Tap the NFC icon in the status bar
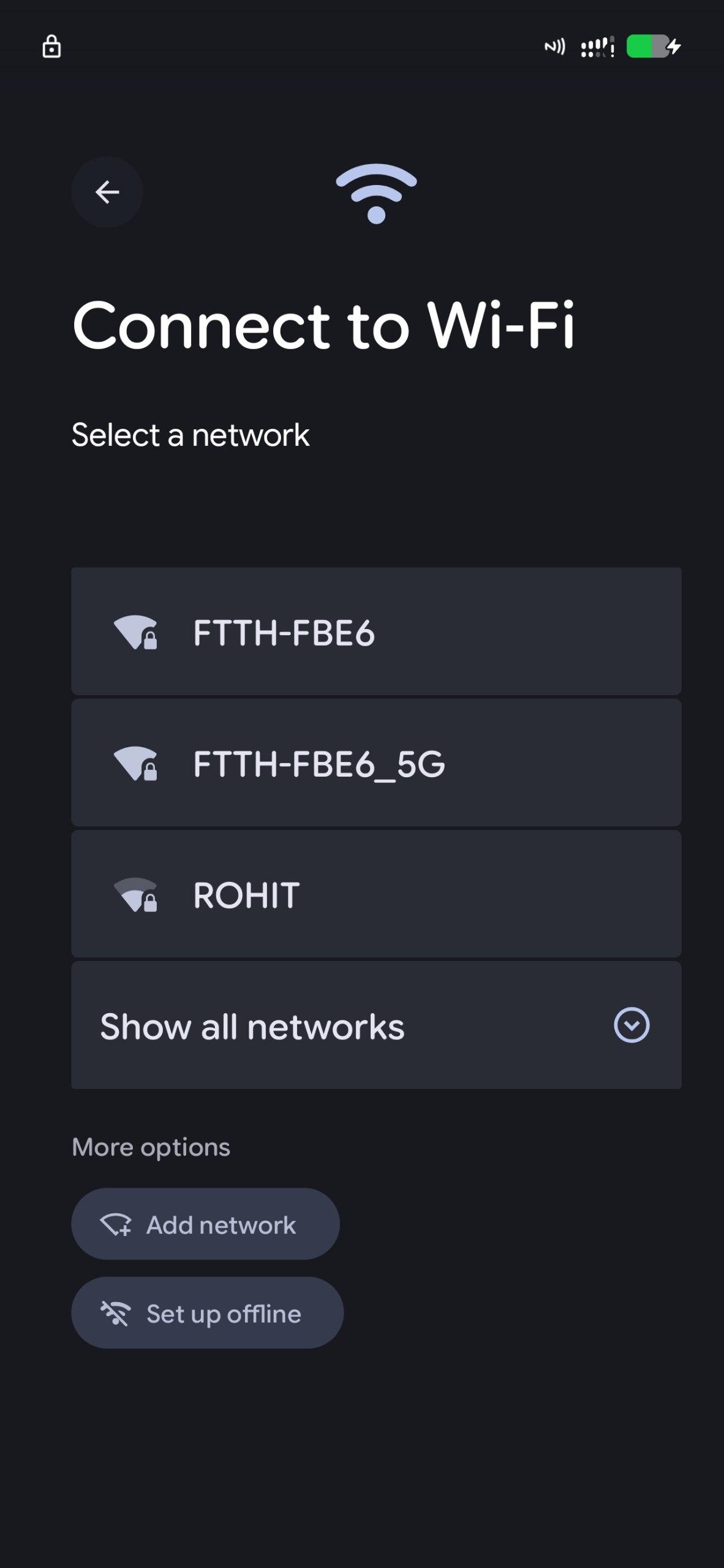This screenshot has width=724, height=1568. (x=555, y=47)
